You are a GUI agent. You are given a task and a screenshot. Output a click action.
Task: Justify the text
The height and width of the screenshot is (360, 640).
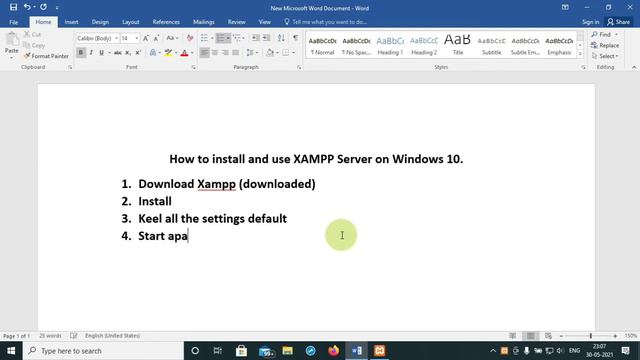click(x=235, y=53)
